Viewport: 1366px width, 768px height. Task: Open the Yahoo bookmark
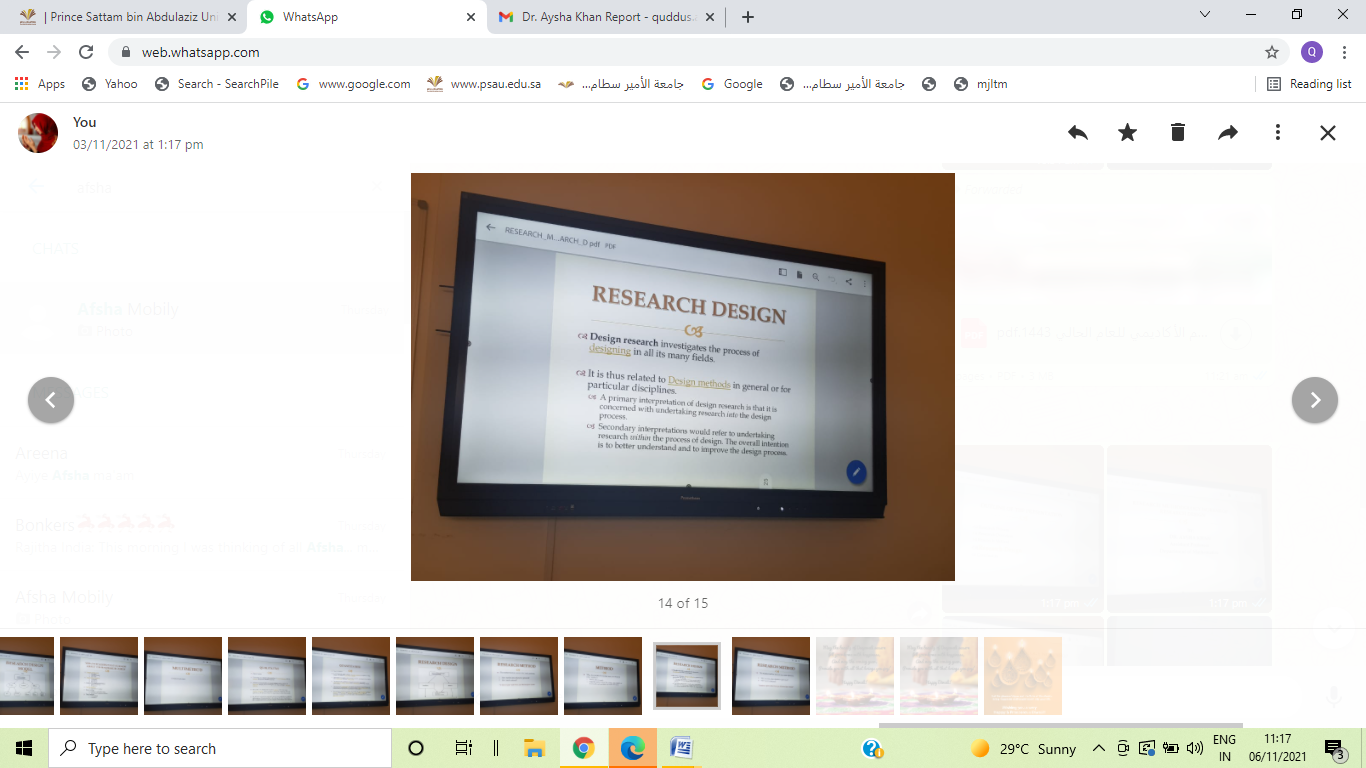(110, 84)
